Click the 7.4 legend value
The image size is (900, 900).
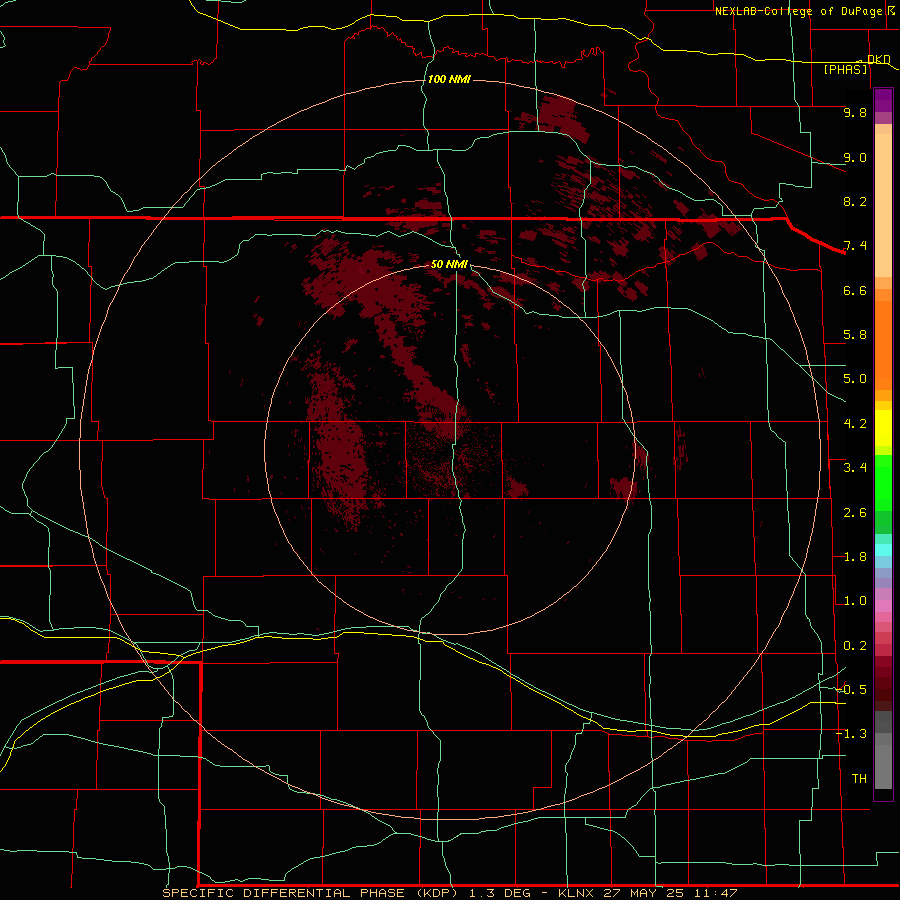click(x=855, y=246)
